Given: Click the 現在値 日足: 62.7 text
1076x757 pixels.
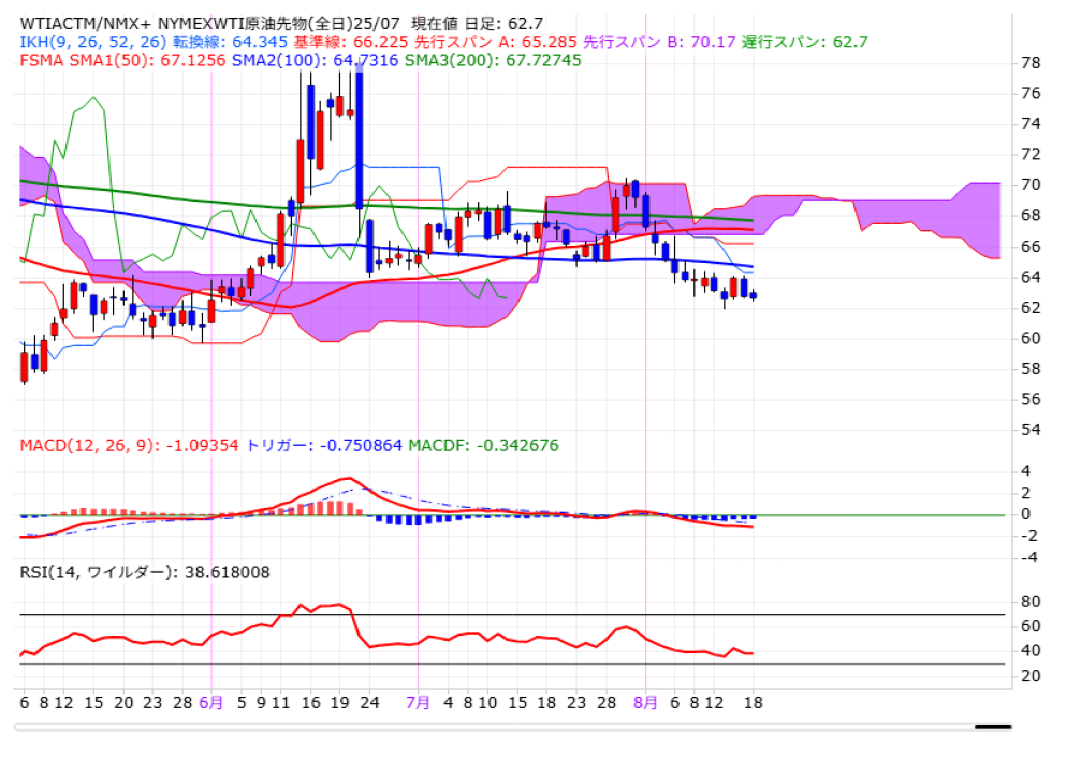Looking at the screenshot, I should [477, 23].
